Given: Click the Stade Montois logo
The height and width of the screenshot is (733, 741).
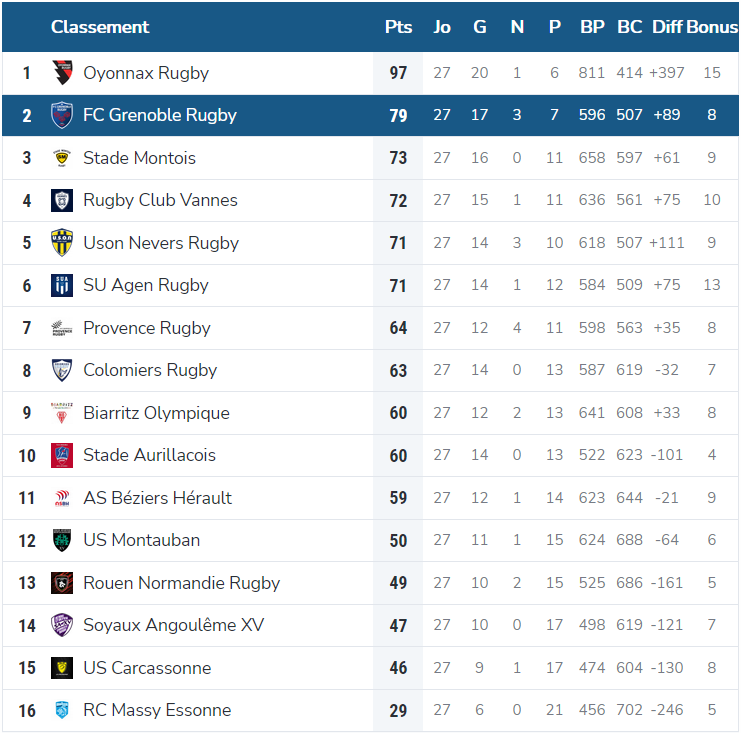Looking at the screenshot, I should pyautogui.click(x=62, y=158).
